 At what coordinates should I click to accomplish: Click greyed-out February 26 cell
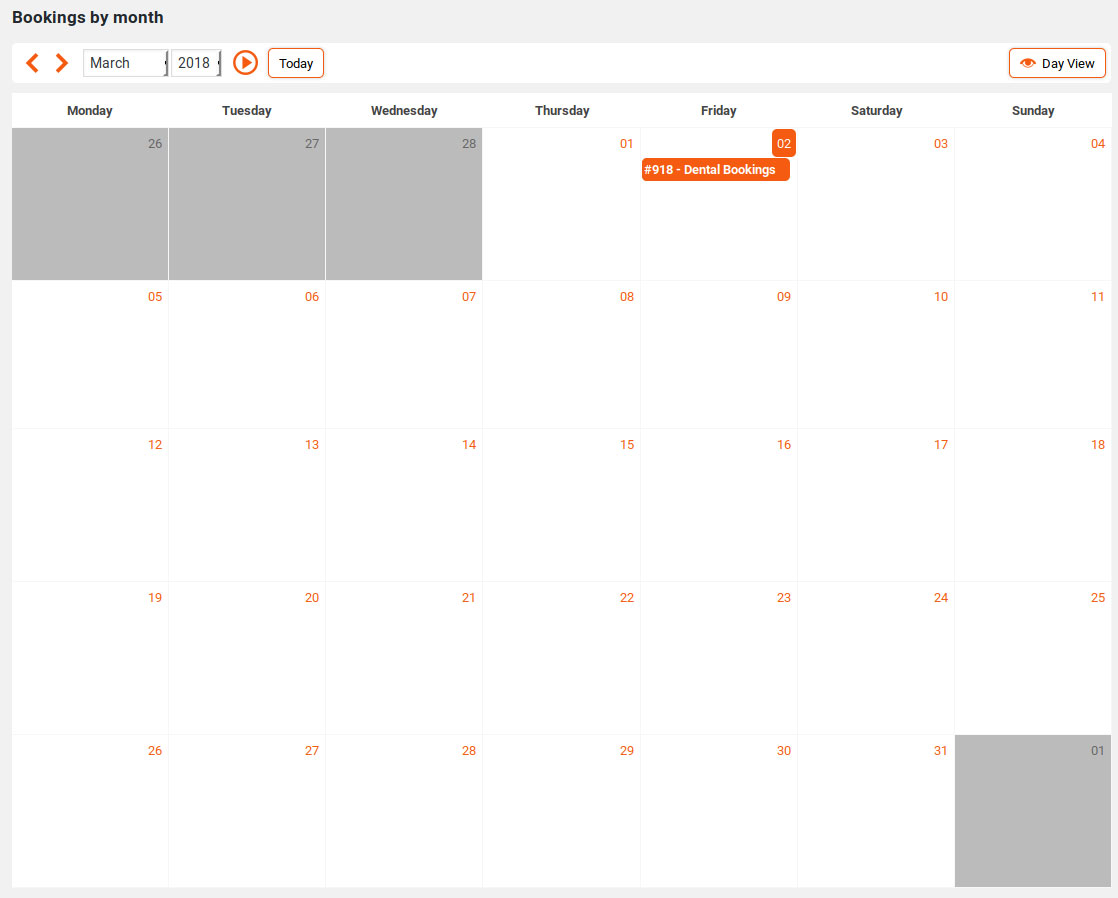(x=90, y=204)
